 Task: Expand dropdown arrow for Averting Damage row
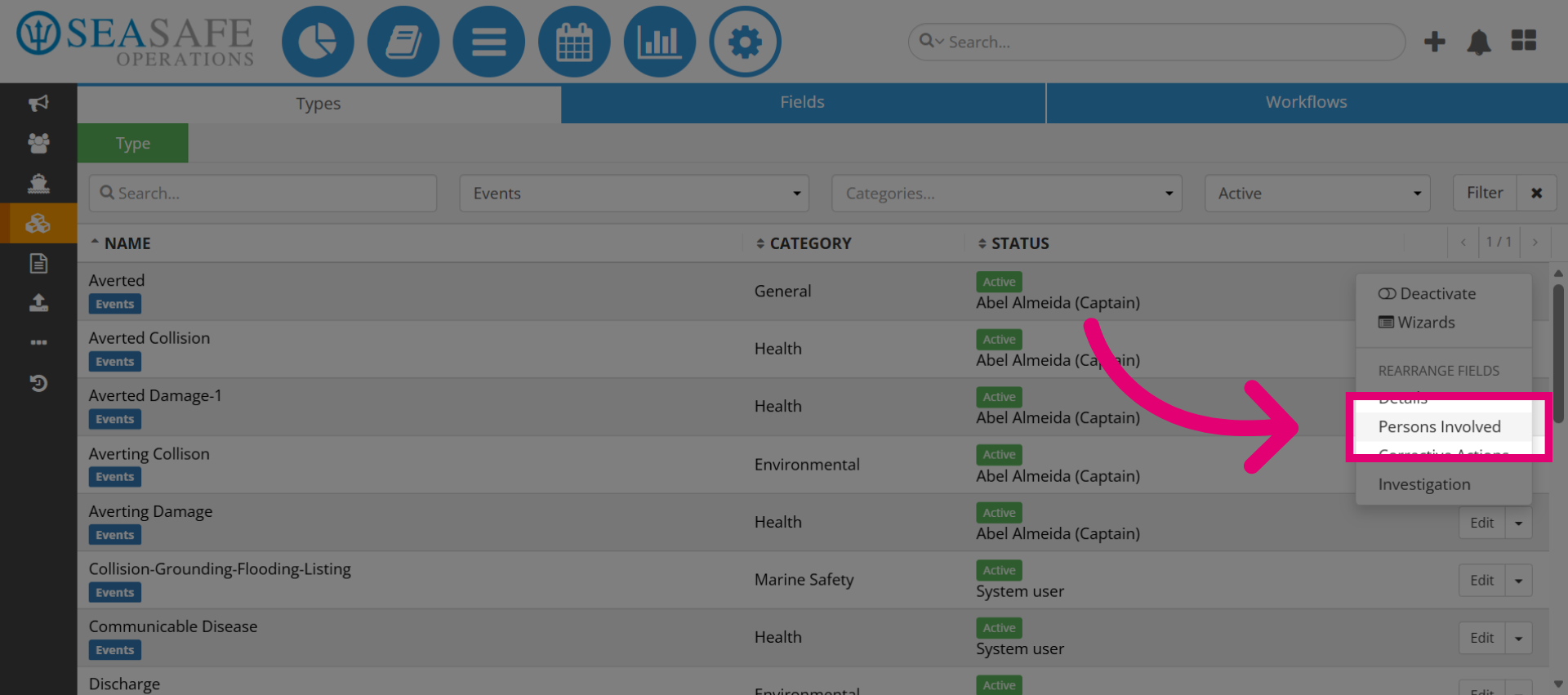[x=1519, y=523]
